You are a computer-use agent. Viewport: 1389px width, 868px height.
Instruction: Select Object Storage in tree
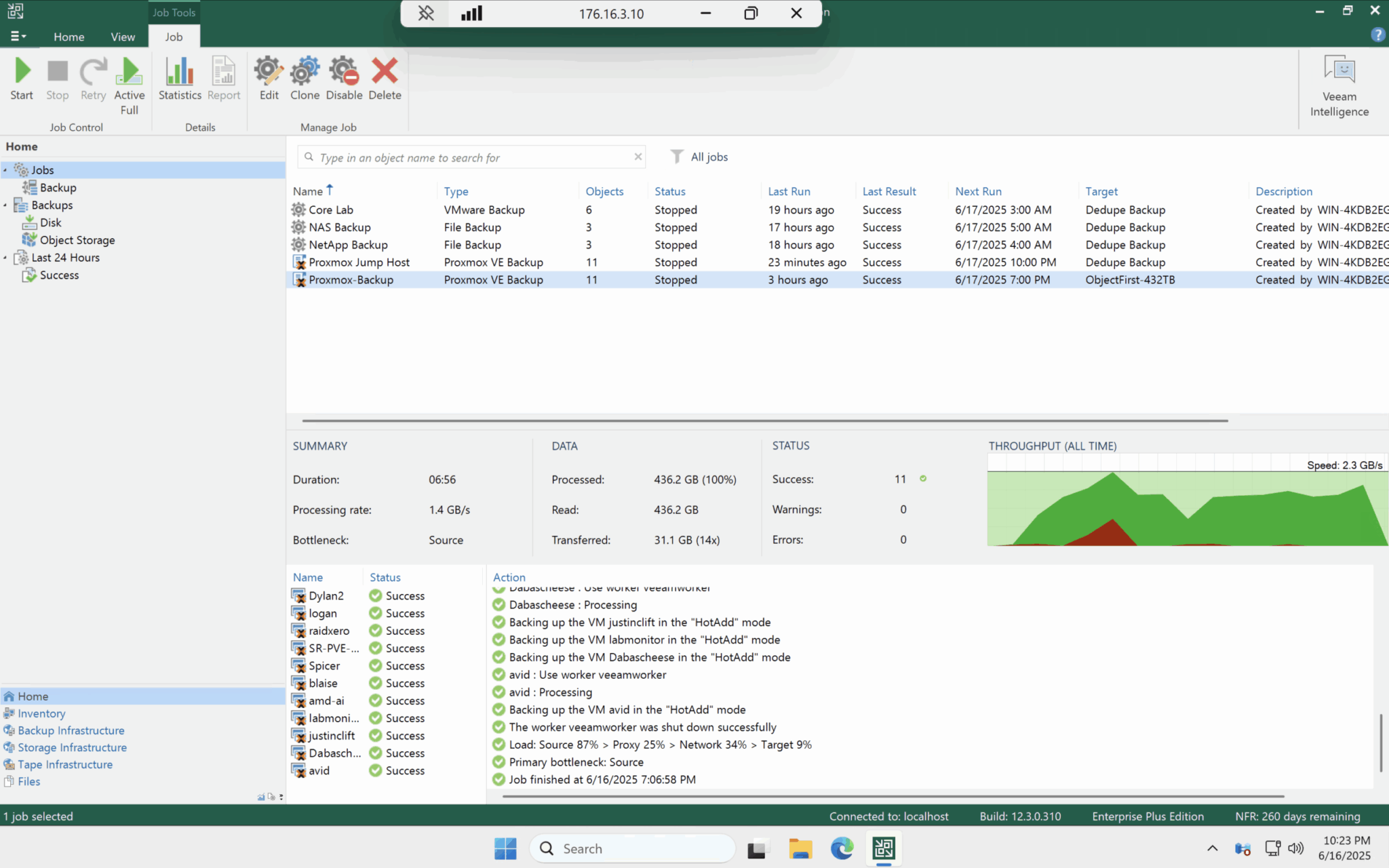pos(77,240)
